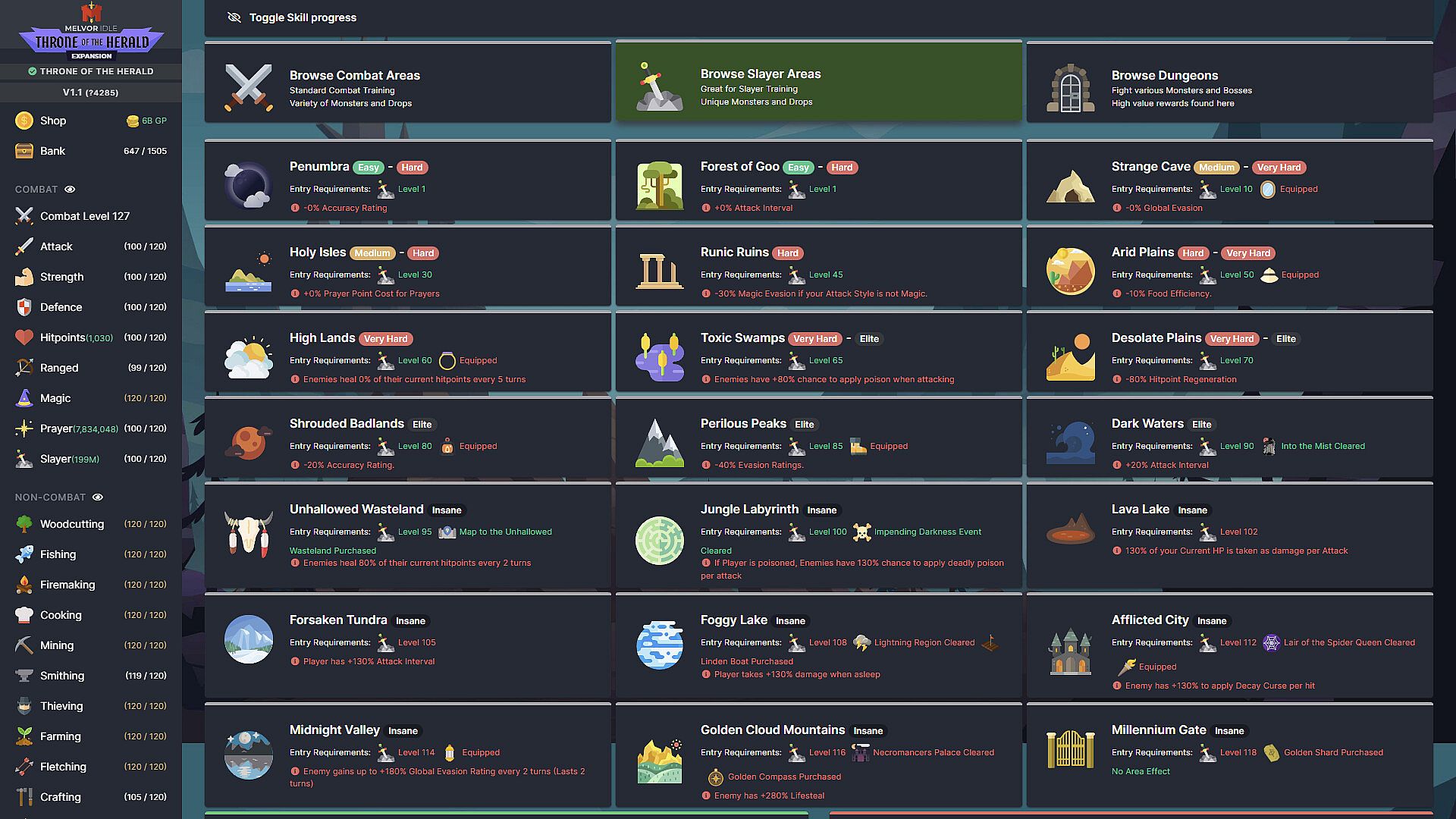Select the Dark Waters slayer area

click(x=1147, y=424)
